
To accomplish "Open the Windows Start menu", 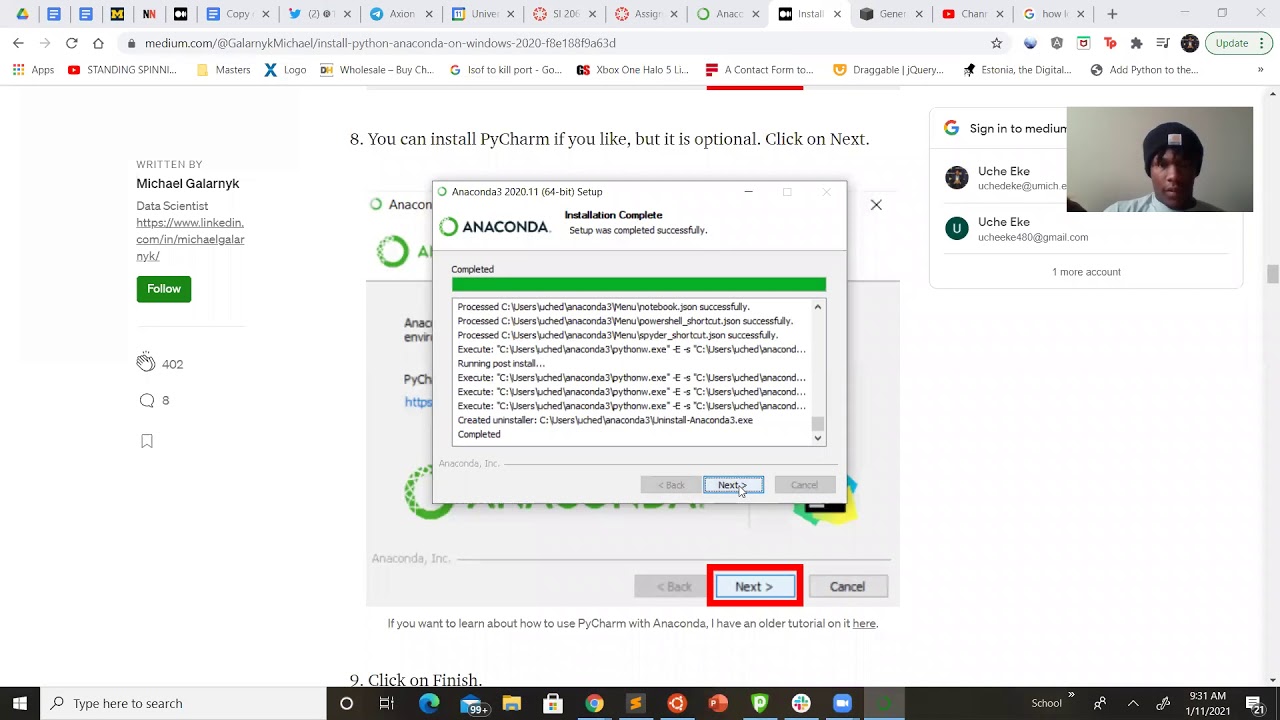I will 20,703.
